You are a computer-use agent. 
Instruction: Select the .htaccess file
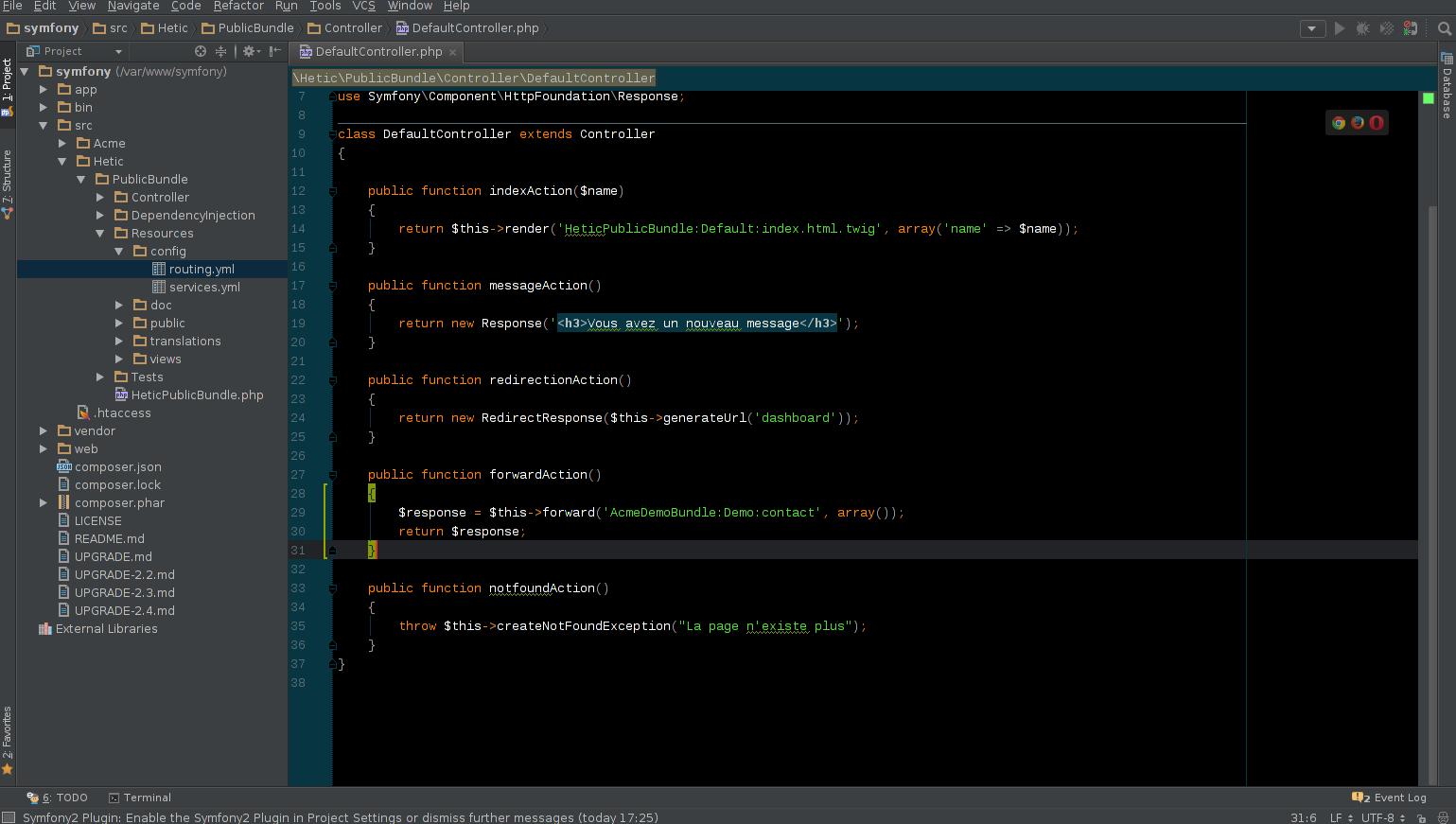tap(114, 413)
